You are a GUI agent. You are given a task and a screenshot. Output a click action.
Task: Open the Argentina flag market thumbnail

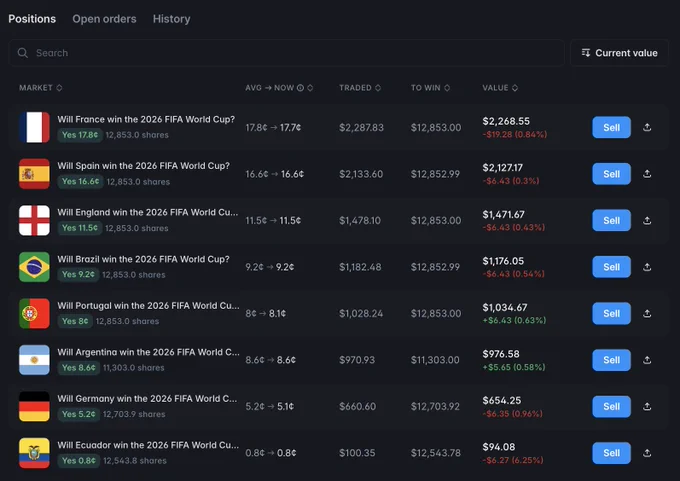[34, 360]
